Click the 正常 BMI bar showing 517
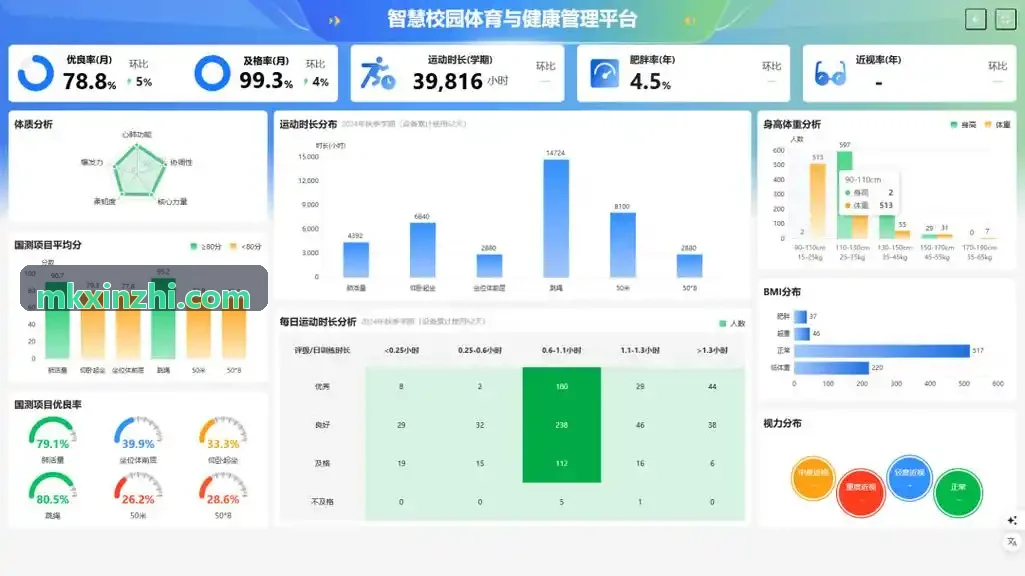Screen dimensions: 1025x576 click(x=882, y=350)
